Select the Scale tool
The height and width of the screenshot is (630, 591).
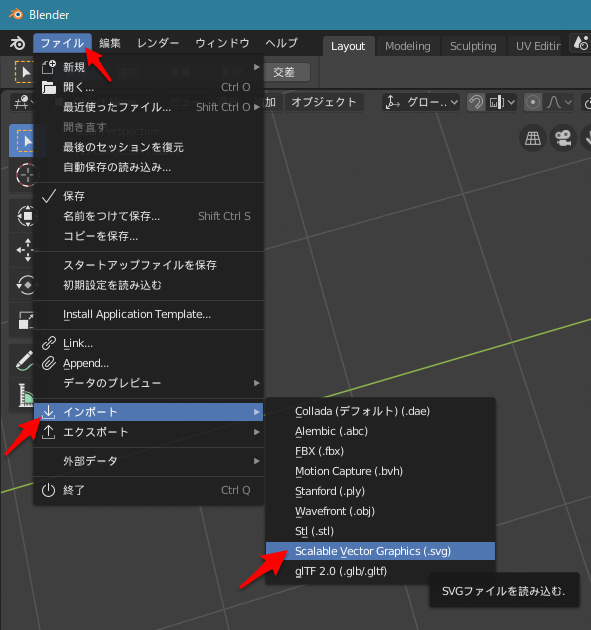[25, 320]
